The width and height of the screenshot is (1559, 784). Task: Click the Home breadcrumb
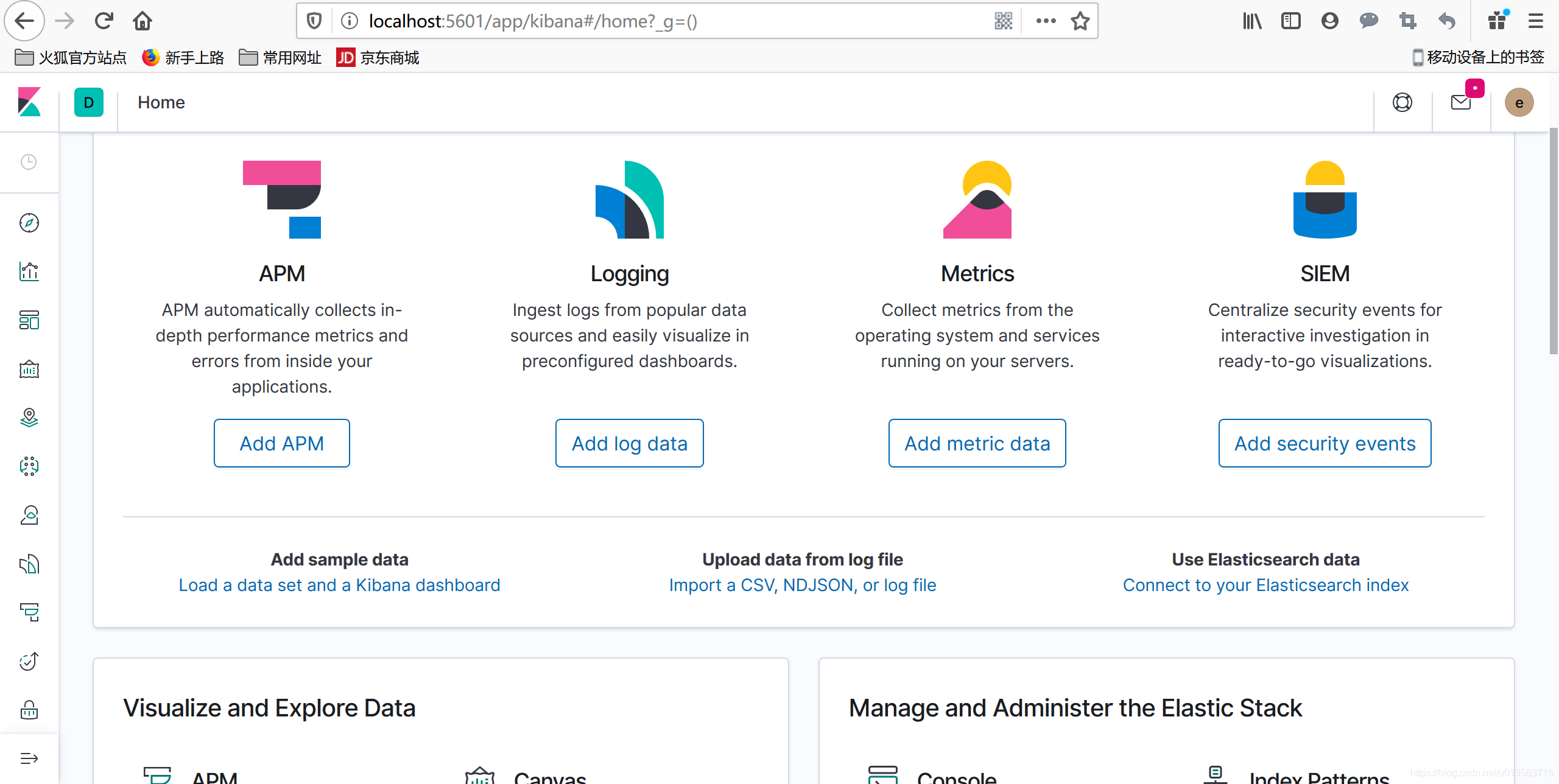[161, 102]
